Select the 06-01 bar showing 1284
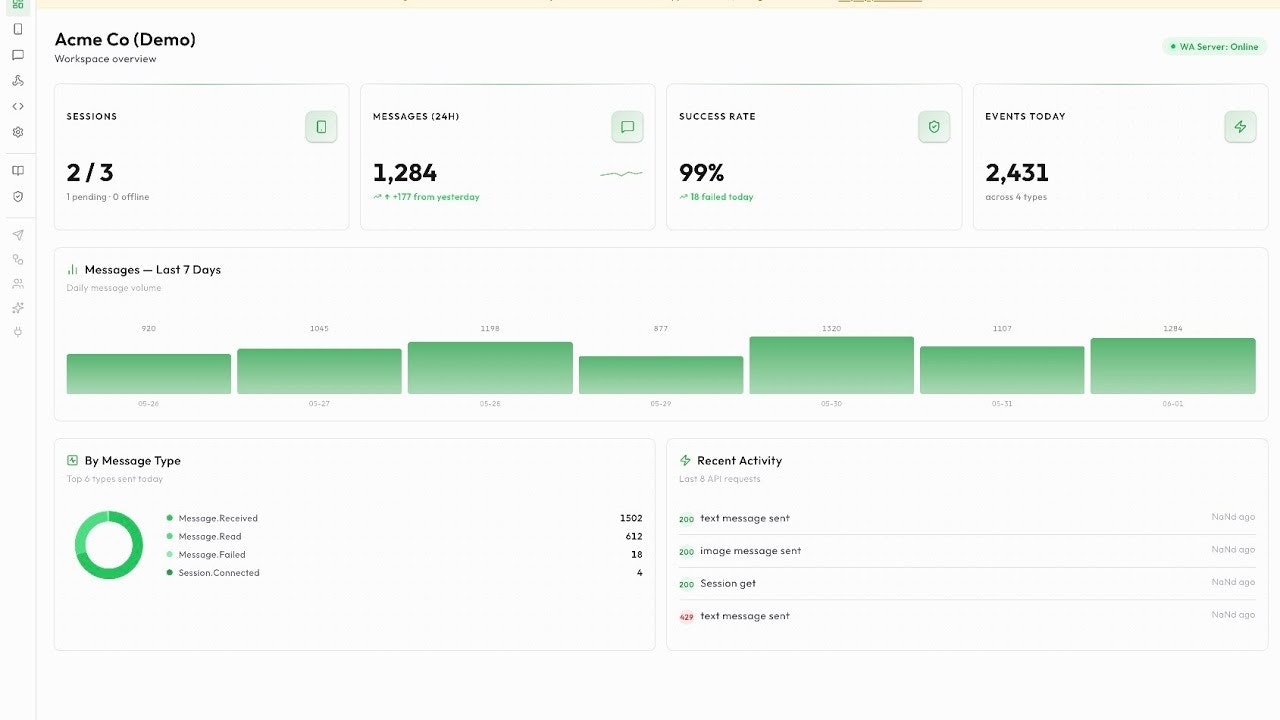Image resolution: width=1280 pixels, height=720 pixels. pos(1173,366)
